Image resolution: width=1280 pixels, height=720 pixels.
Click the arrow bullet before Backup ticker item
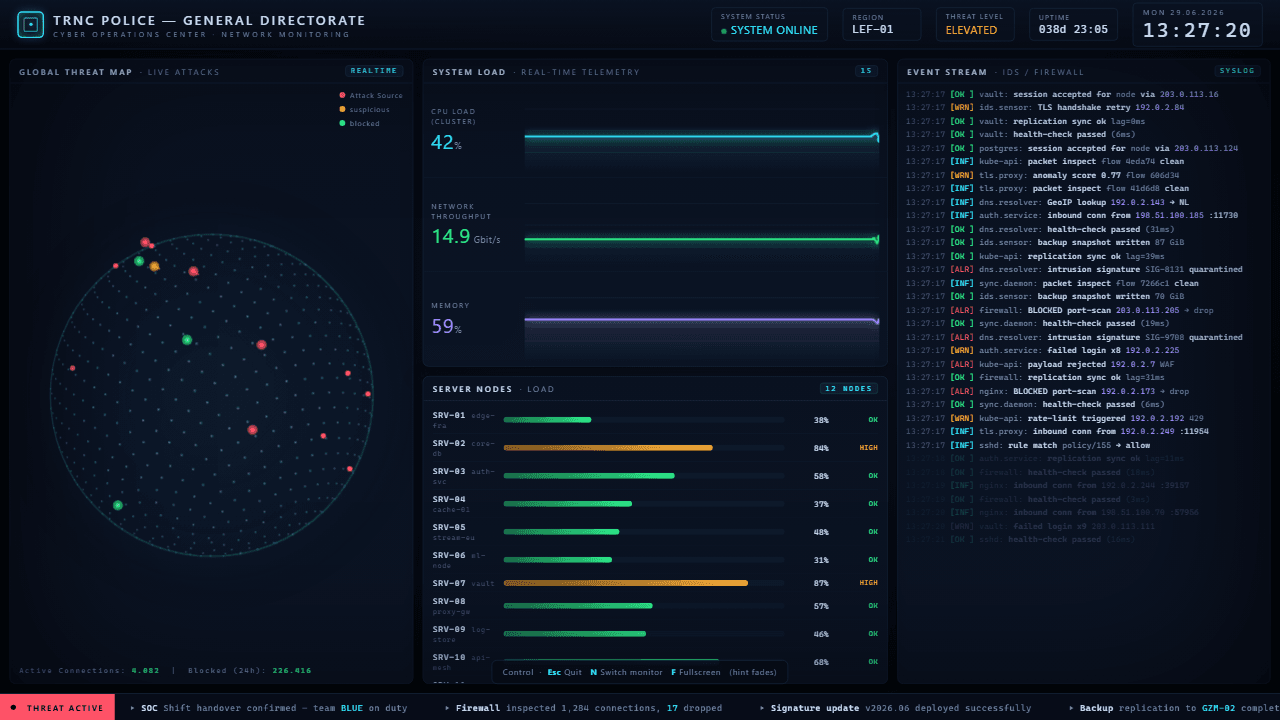(1071, 708)
